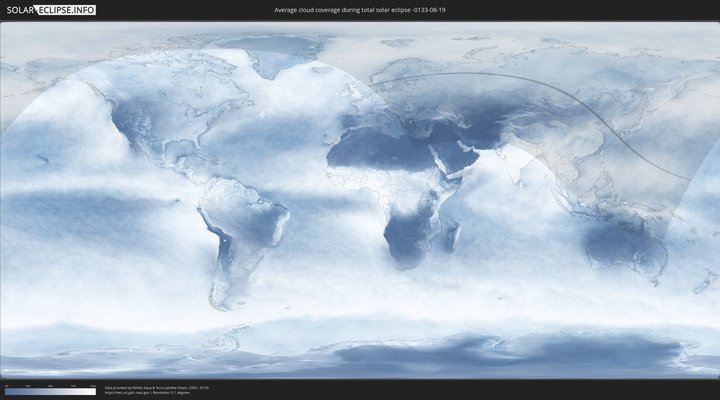Click the cloud coverage color legend bar
Screen dimensions: 720x400
[x=50, y=392]
